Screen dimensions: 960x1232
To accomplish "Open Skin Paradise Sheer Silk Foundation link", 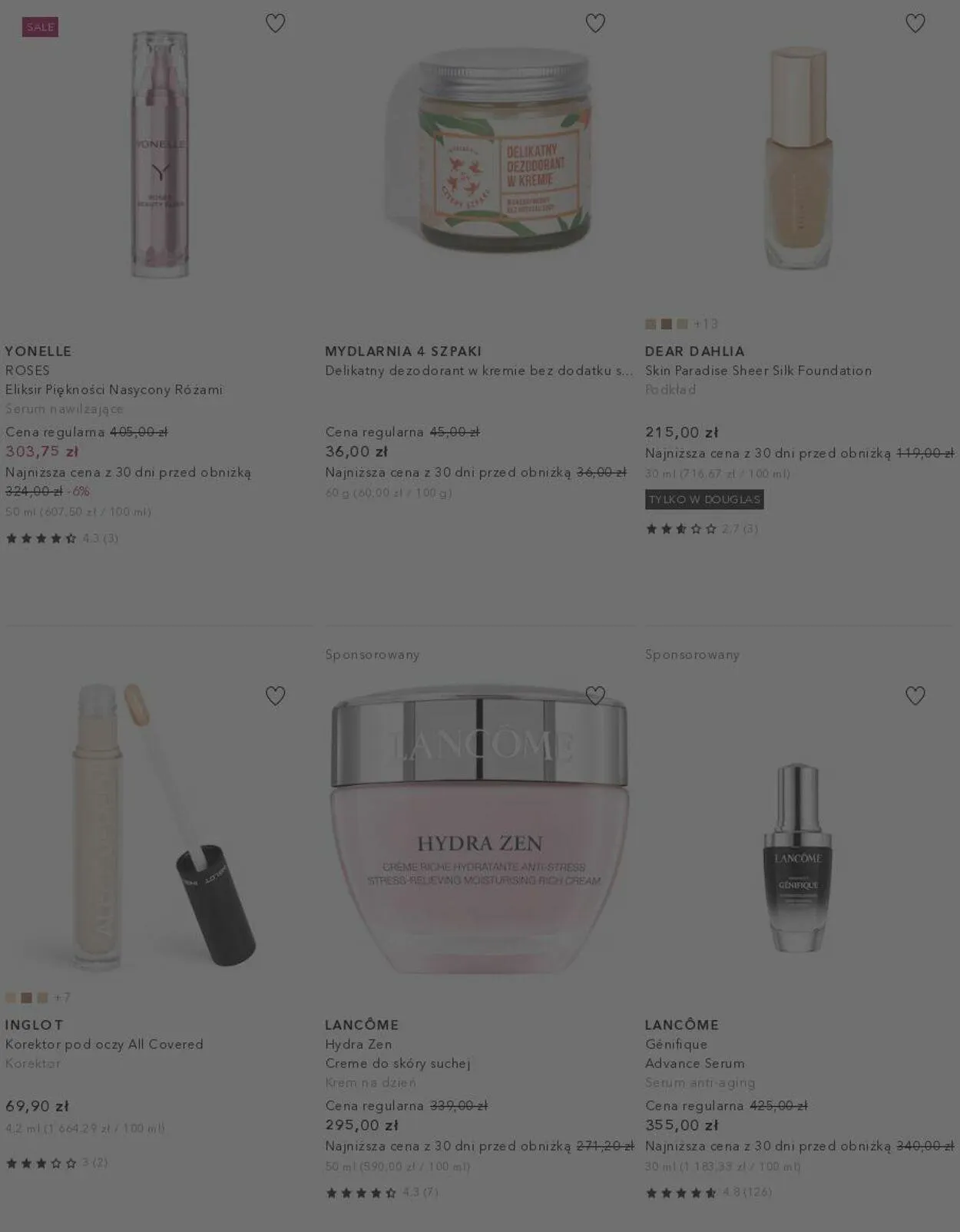I will point(758,371).
